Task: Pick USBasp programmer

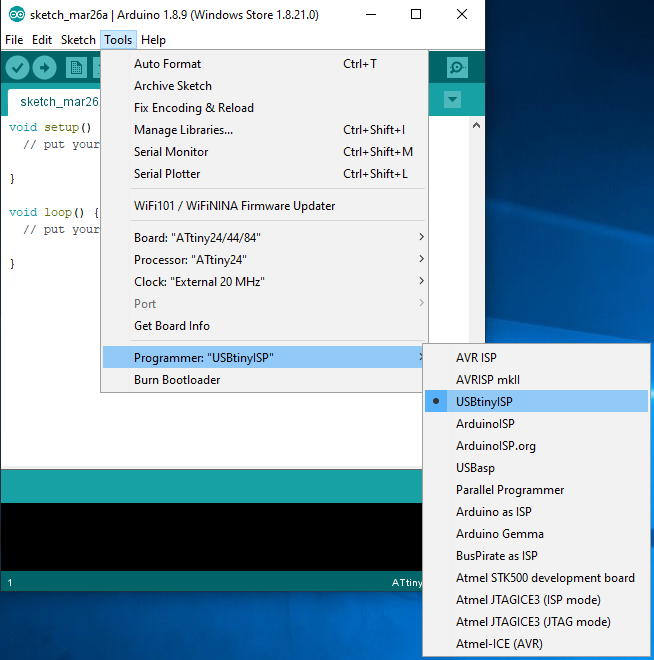Action: pos(536,468)
